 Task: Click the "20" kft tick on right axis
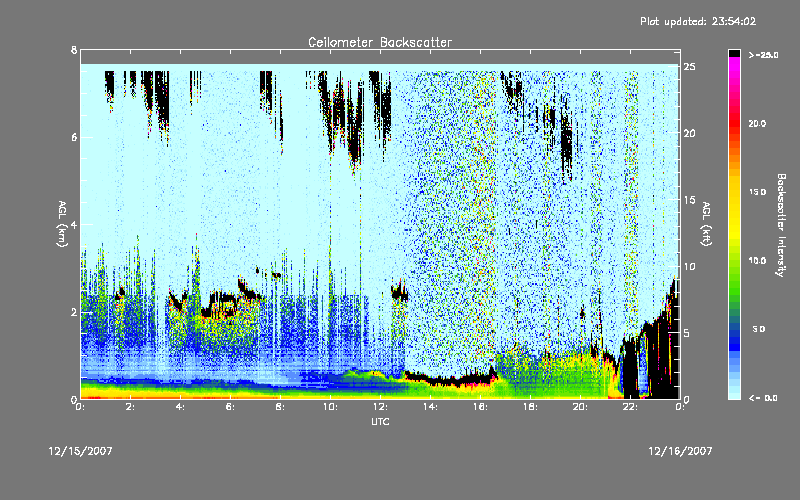689,133
